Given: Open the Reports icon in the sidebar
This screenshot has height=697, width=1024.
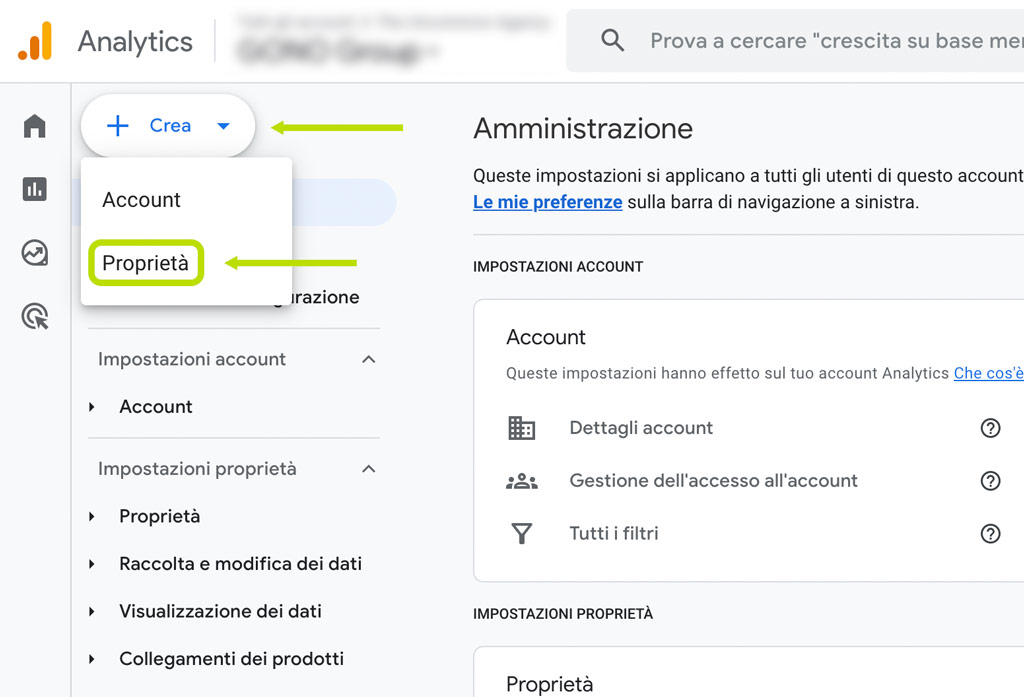Looking at the screenshot, I should coord(34,189).
